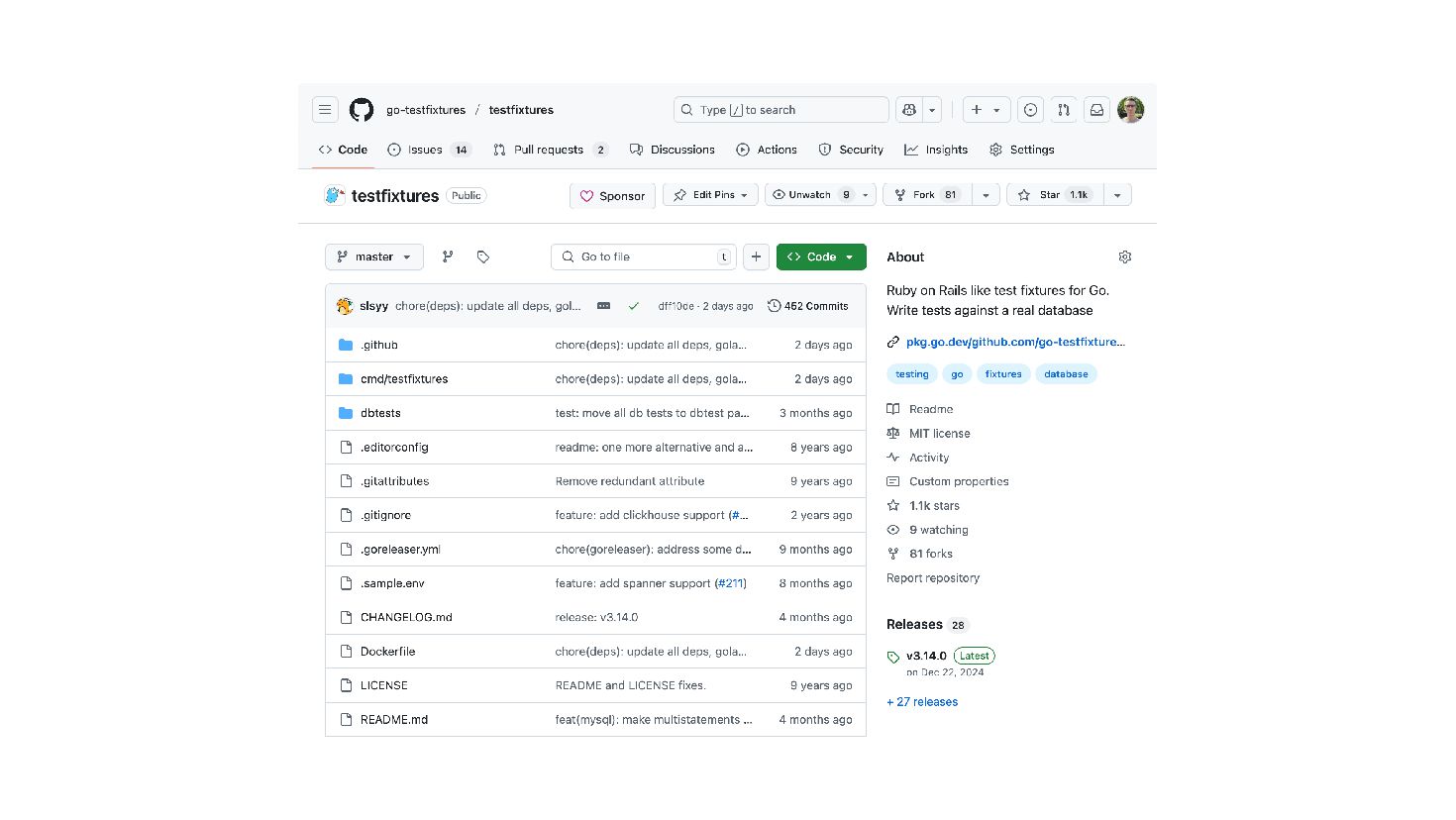
Task: Open the Insights tab
Action: 936,150
